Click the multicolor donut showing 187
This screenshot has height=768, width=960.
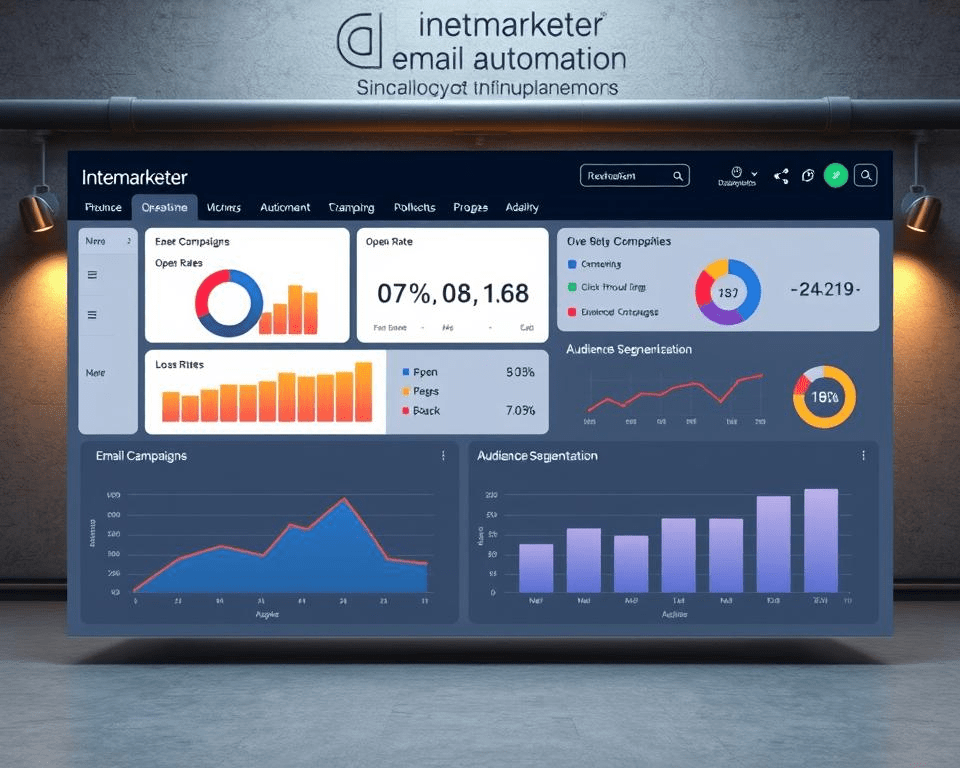(x=728, y=292)
